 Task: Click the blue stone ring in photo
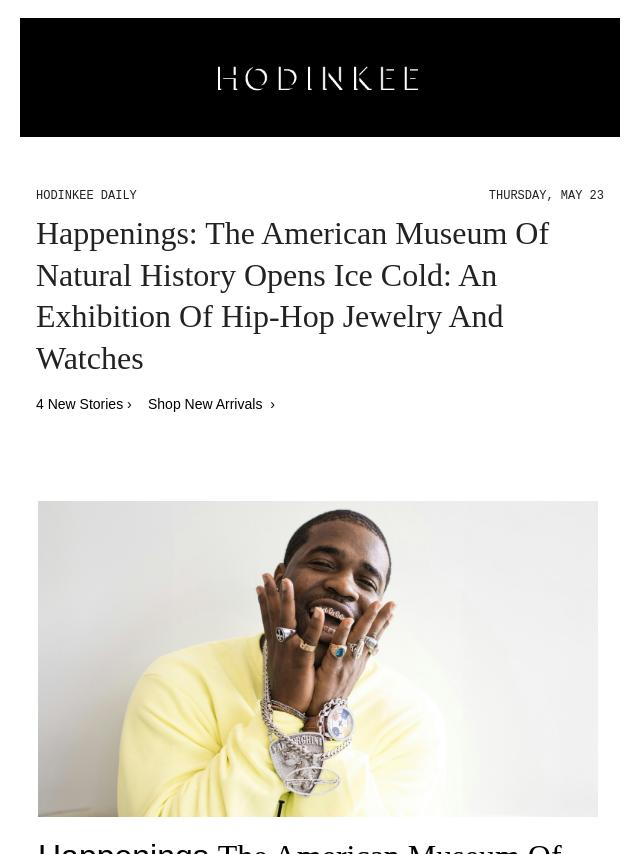pos(339,651)
